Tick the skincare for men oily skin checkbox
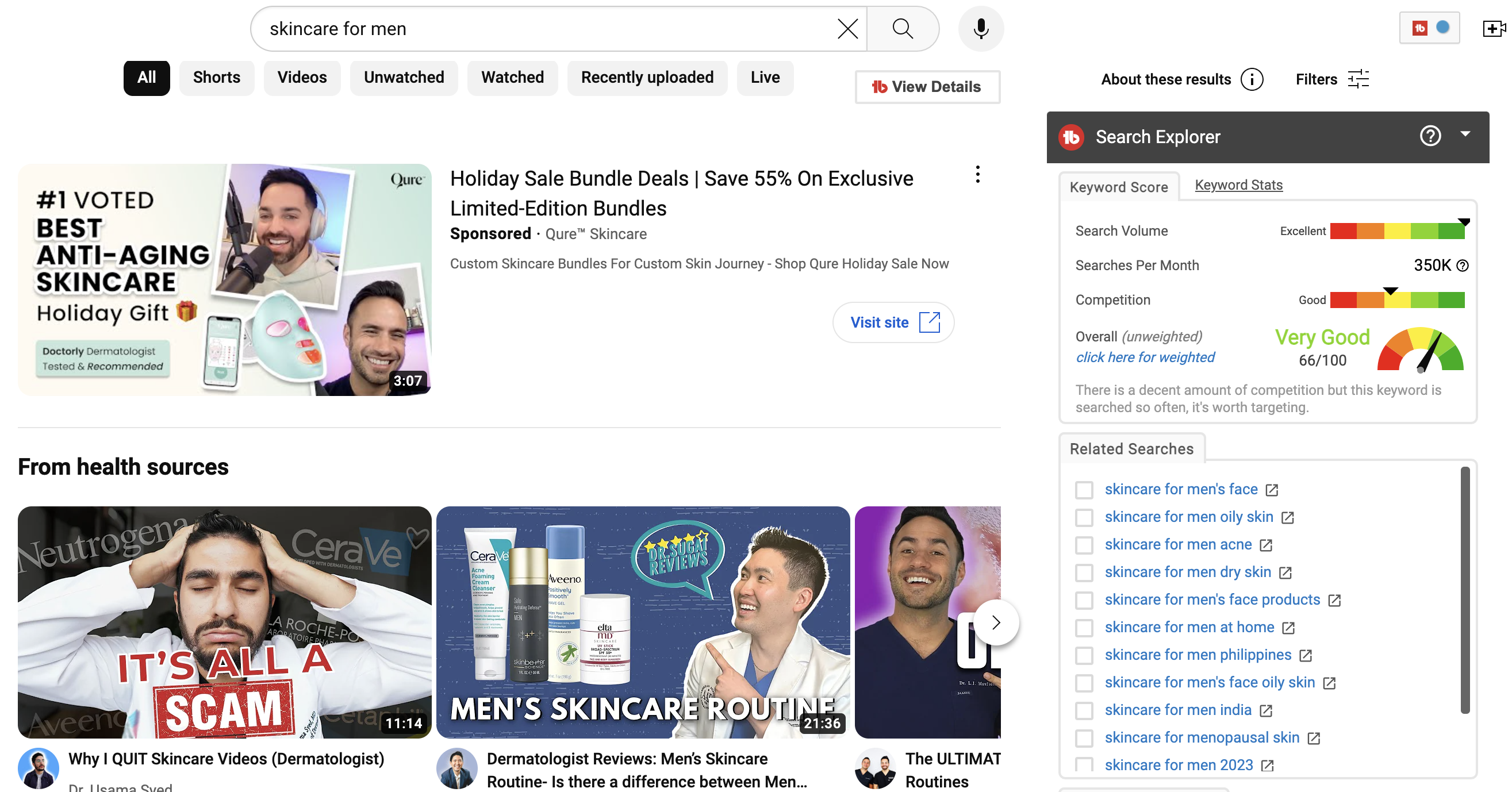The image size is (1512, 792). point(1084,517)
